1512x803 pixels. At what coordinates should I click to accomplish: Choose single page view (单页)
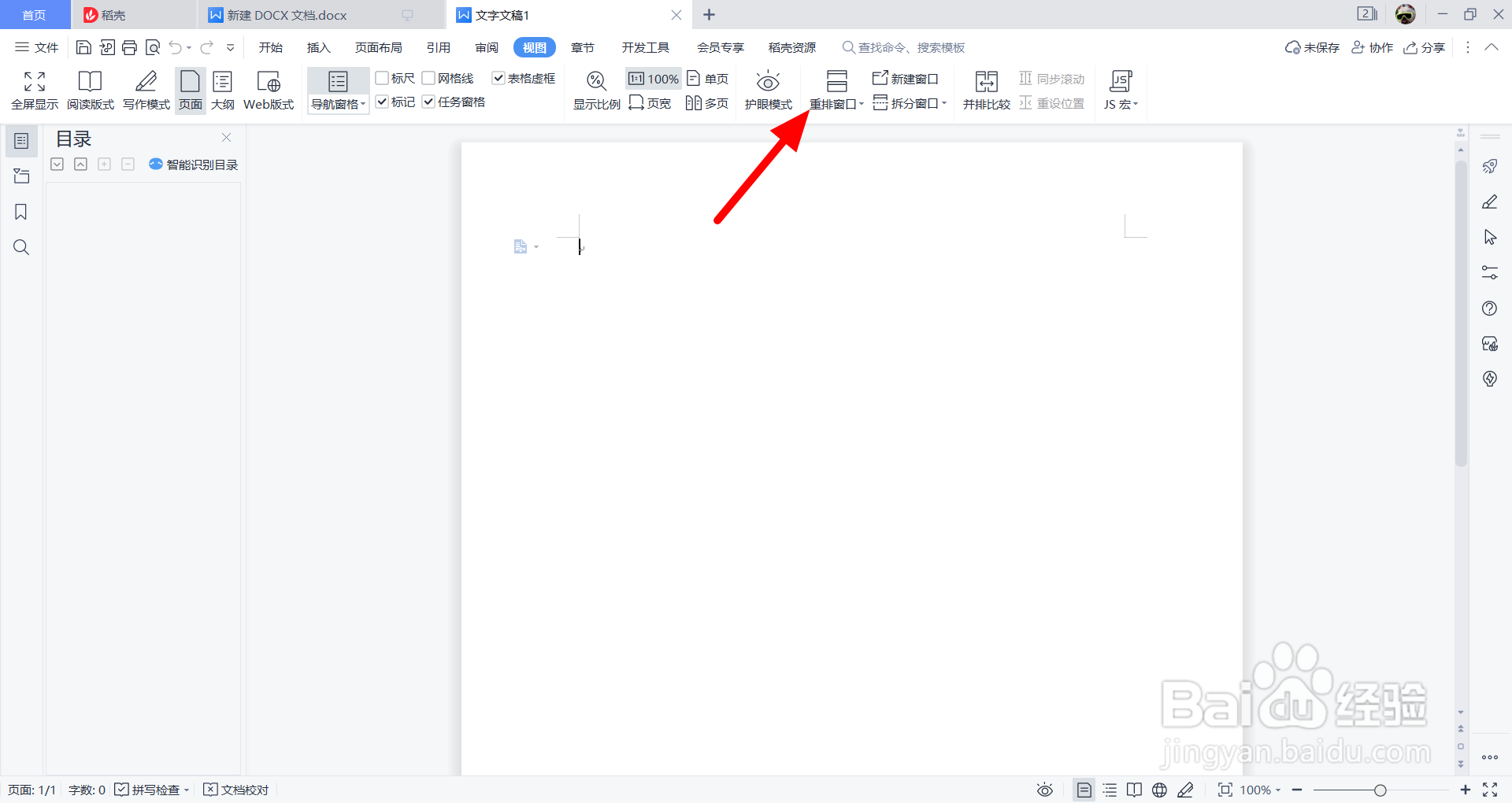click(x=708, y=79)
